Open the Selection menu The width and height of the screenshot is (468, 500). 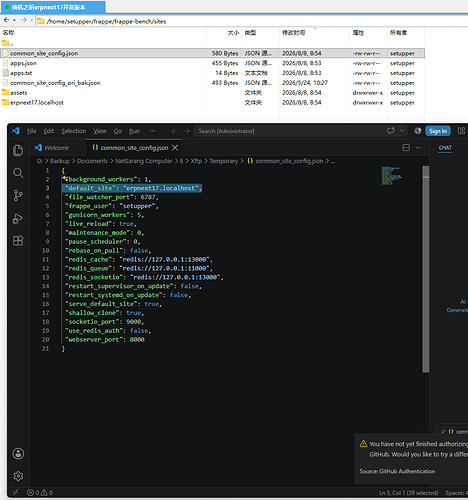tap(74, 131)
